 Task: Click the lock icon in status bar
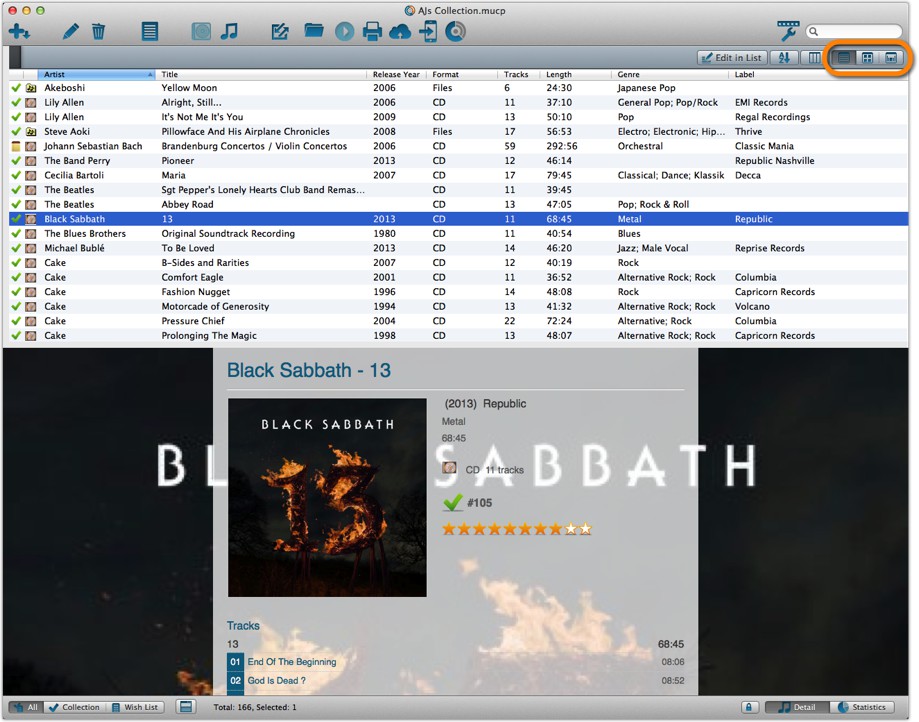point(749,707)
